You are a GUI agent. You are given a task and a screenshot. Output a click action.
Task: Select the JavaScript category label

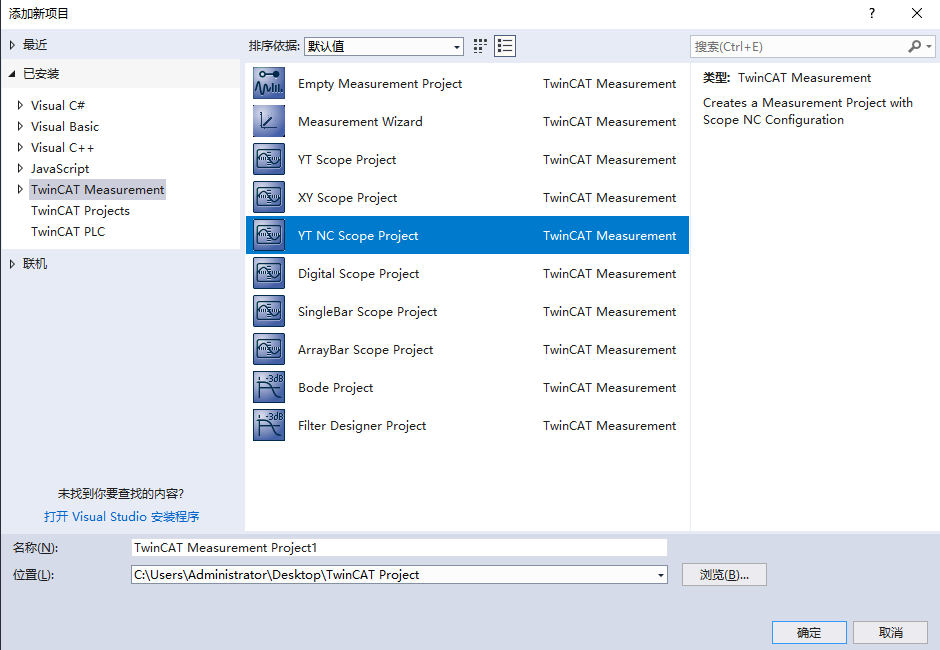[x=60, y=168]
